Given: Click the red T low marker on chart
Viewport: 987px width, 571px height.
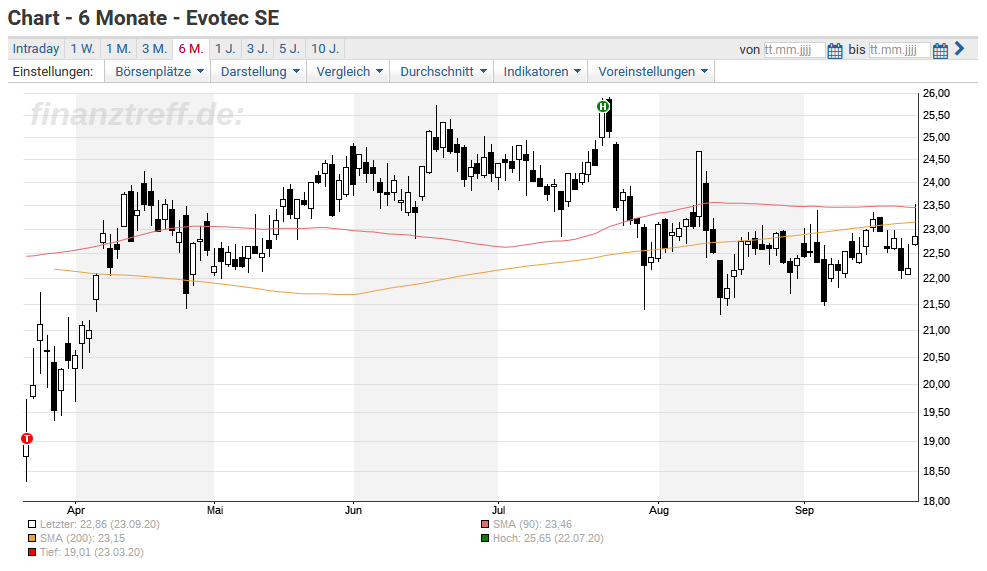Looking at the screenshot, I should (26, 439).
